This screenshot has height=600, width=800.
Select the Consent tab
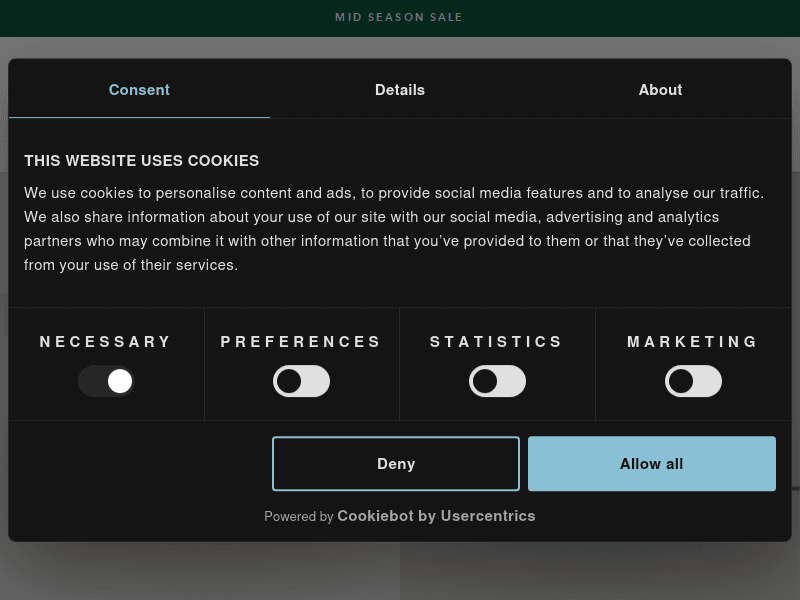point(139,90)
